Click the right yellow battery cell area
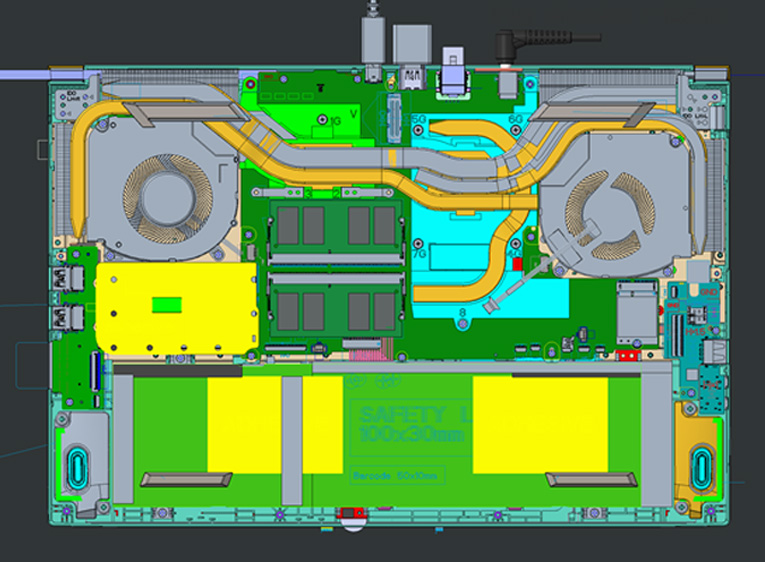Viewport: 765px width, 562px height. [540, 425]
